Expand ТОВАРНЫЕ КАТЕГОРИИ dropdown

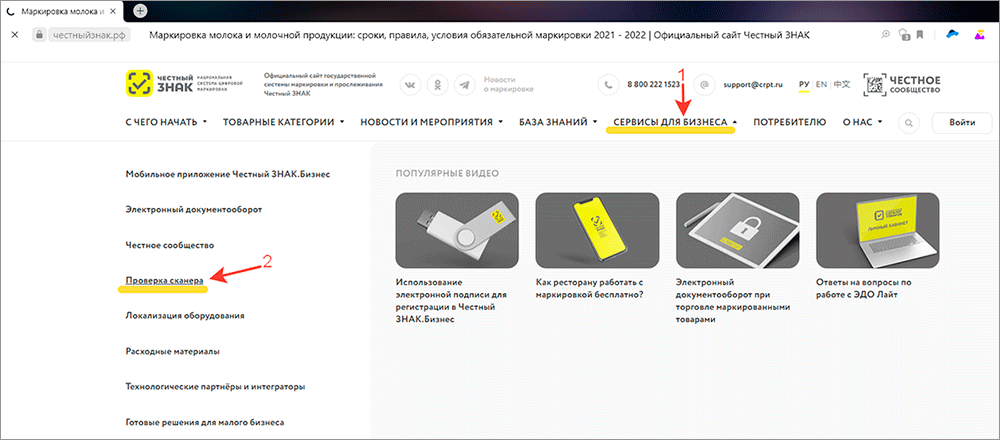click(284, 122)
